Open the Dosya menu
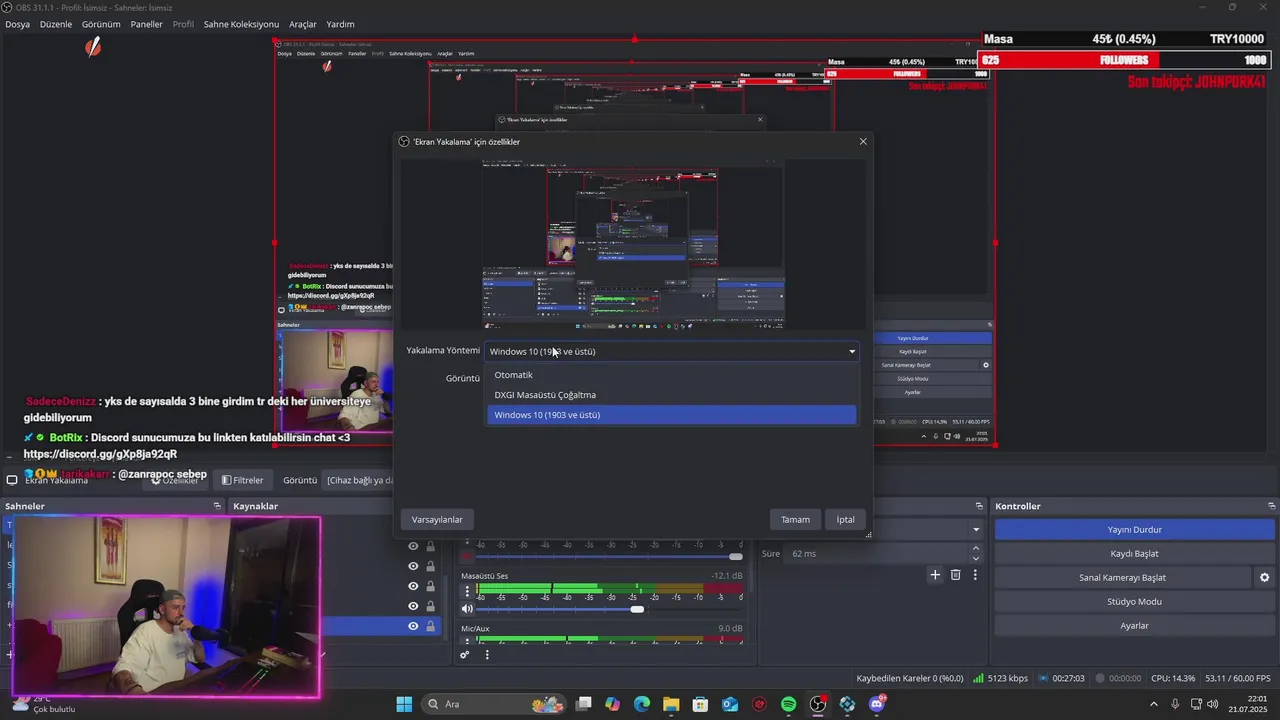The height and width of the screenshot is (720, 1280). pos(17,24)
